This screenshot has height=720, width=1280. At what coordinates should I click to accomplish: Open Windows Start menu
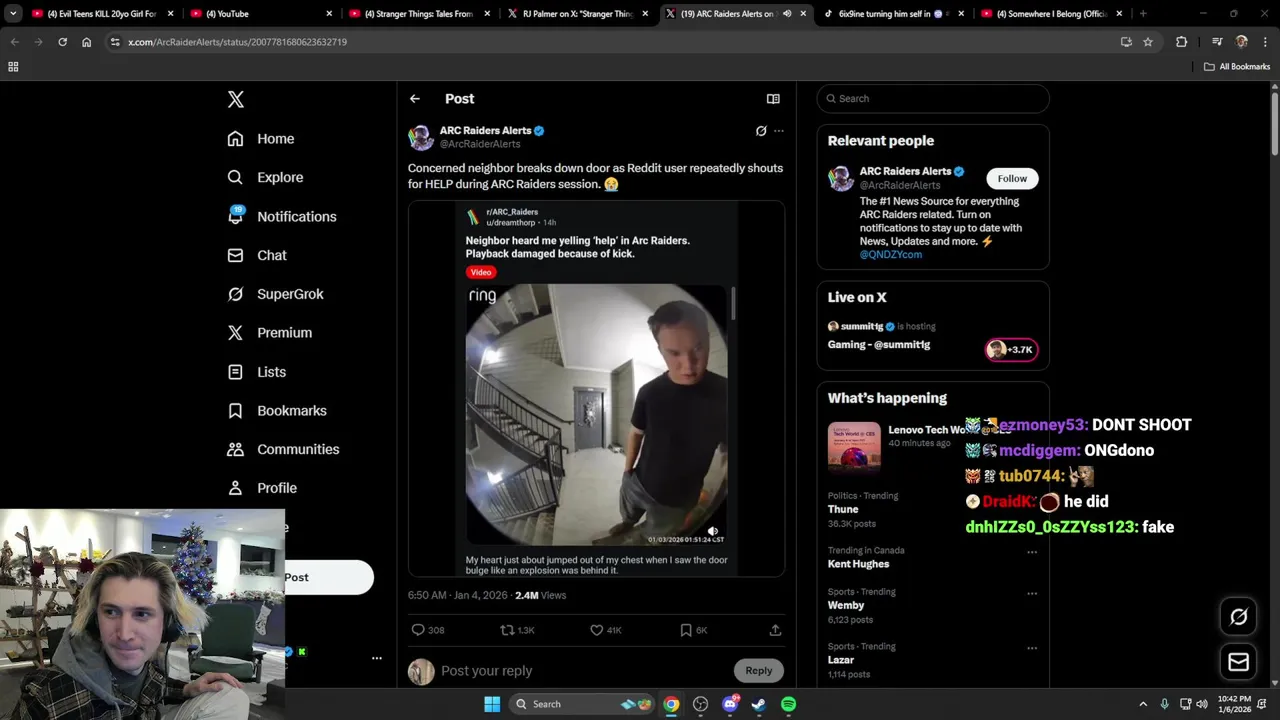click(492, 704)
